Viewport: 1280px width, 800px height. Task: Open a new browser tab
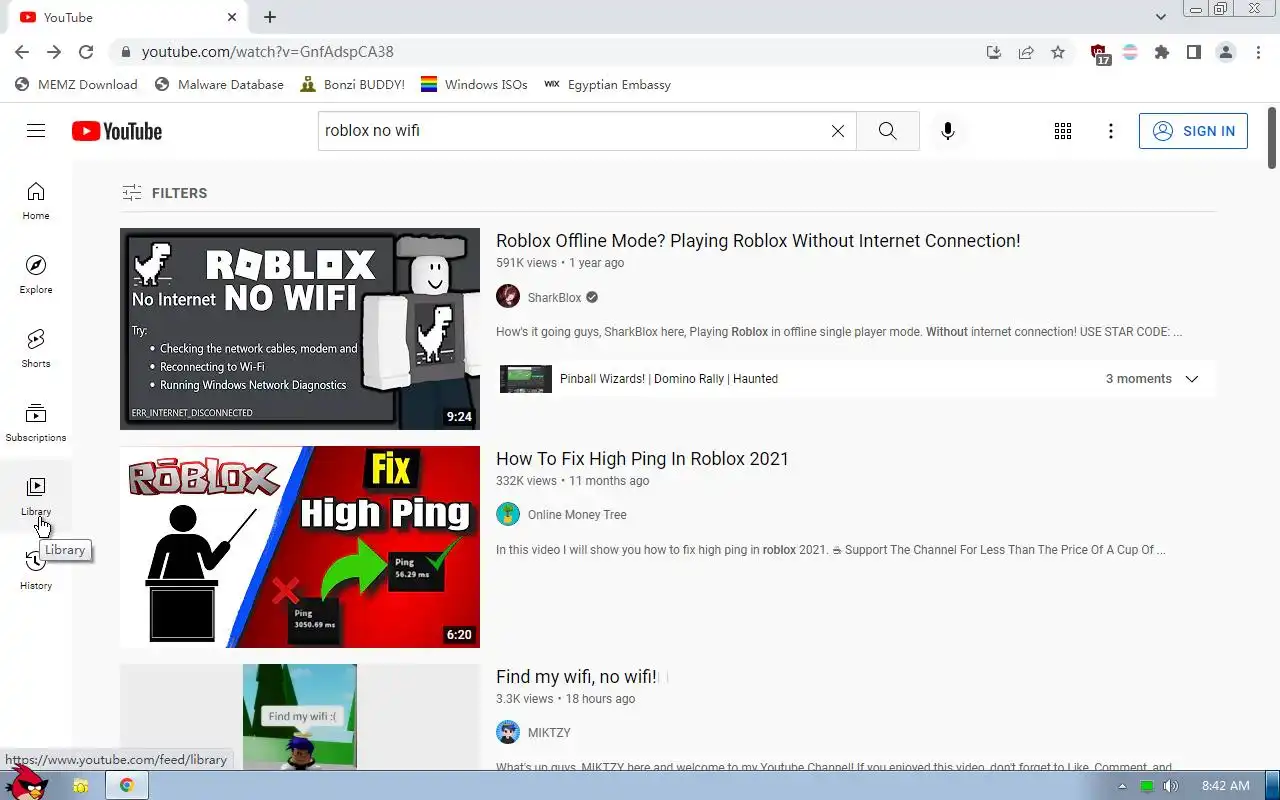coord(270,17)
